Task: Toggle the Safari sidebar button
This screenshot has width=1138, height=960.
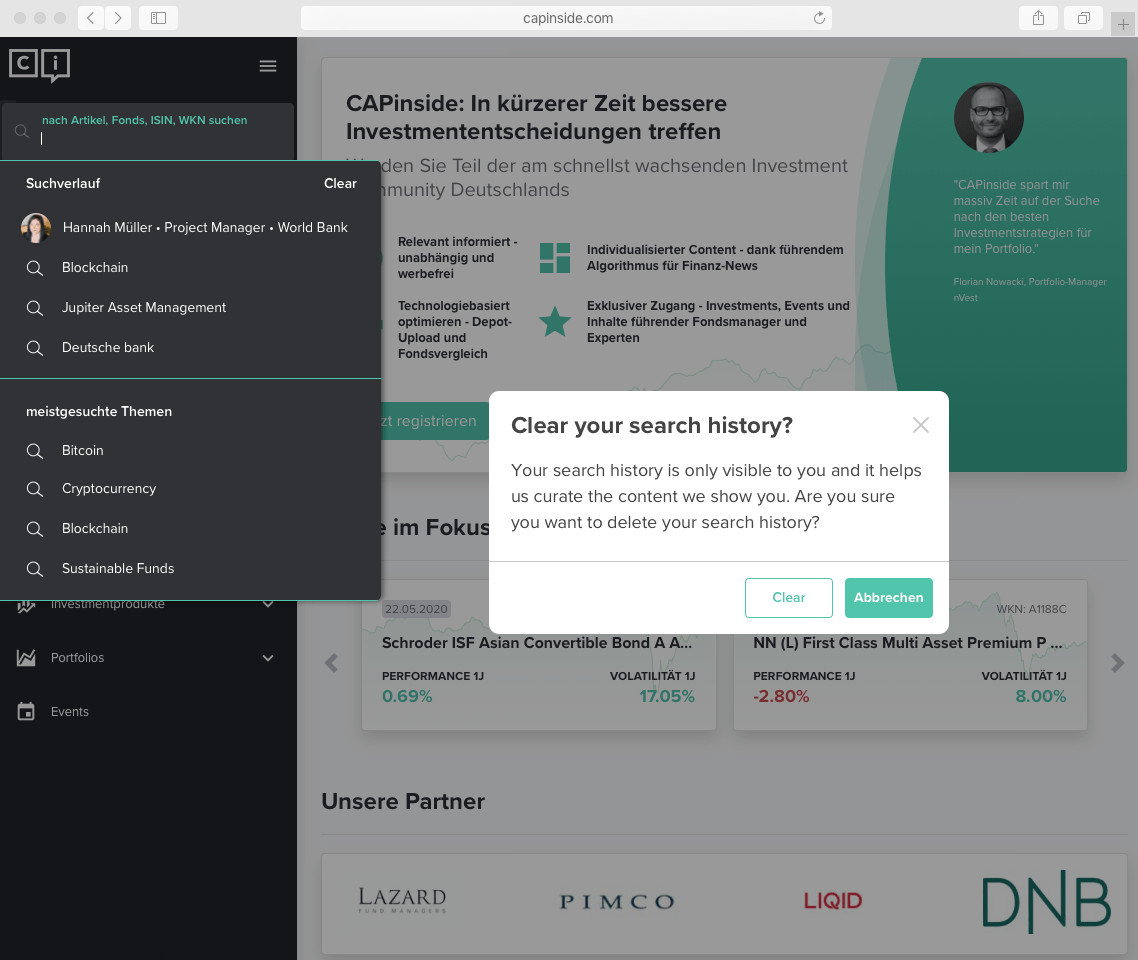Action: coord(158,18)
